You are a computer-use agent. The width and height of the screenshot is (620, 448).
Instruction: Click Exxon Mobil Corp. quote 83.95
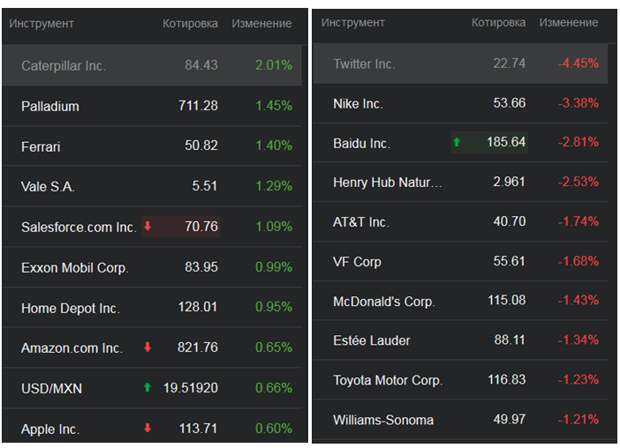click(201, 267)
